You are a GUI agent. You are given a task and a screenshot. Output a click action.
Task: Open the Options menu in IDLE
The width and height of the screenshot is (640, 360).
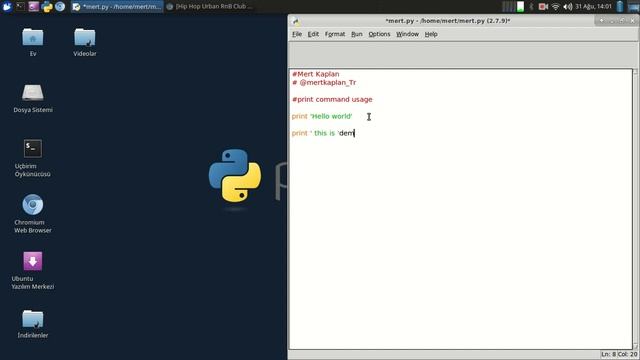pyautogui.click(x=379, y=34)
